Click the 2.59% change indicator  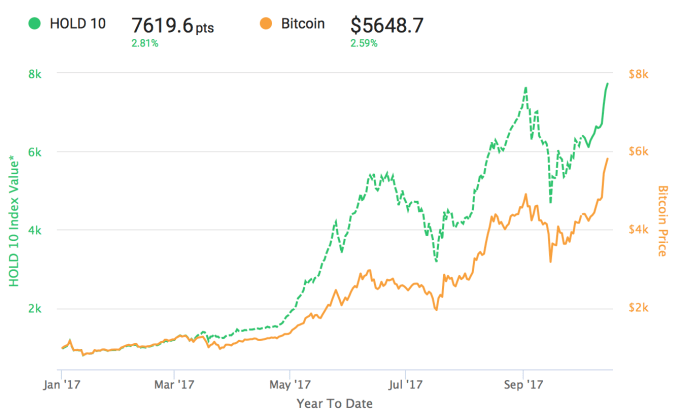(x=365, y=44)
